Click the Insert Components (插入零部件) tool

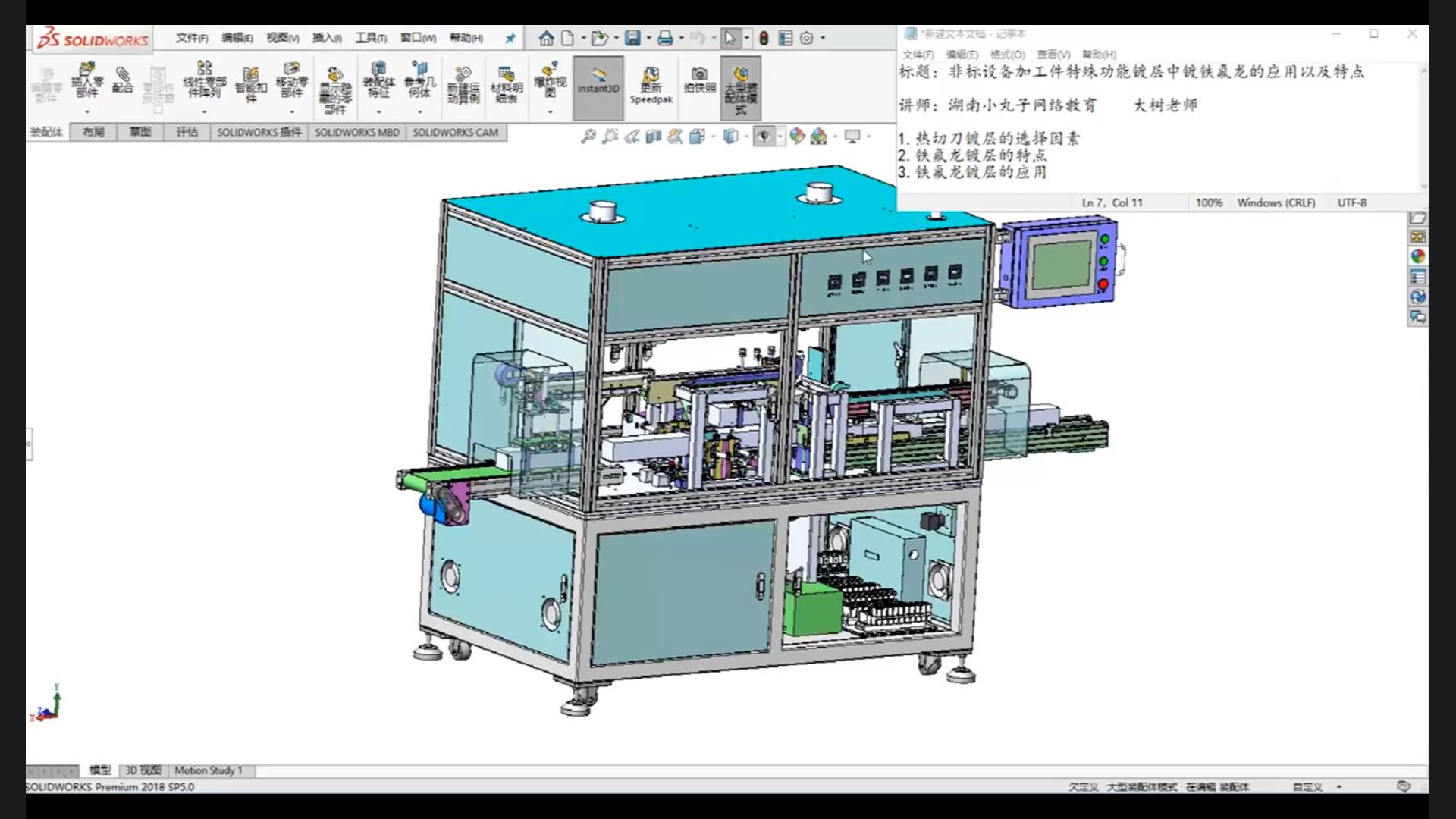87,80
